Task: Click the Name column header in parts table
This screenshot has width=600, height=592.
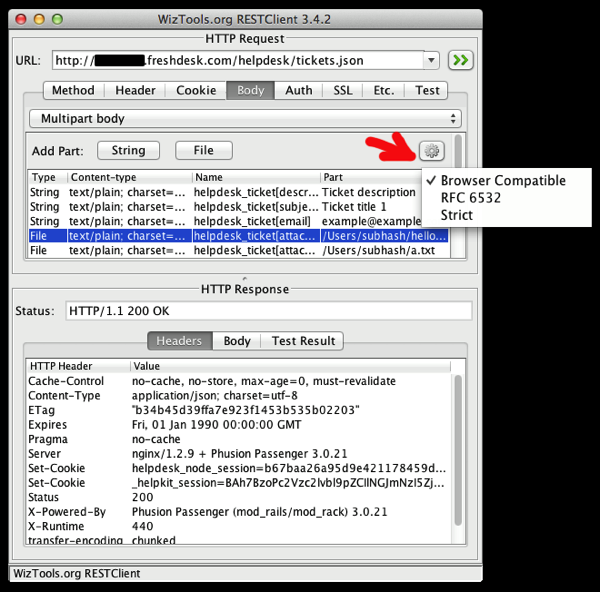Action: tap(256, 177)
